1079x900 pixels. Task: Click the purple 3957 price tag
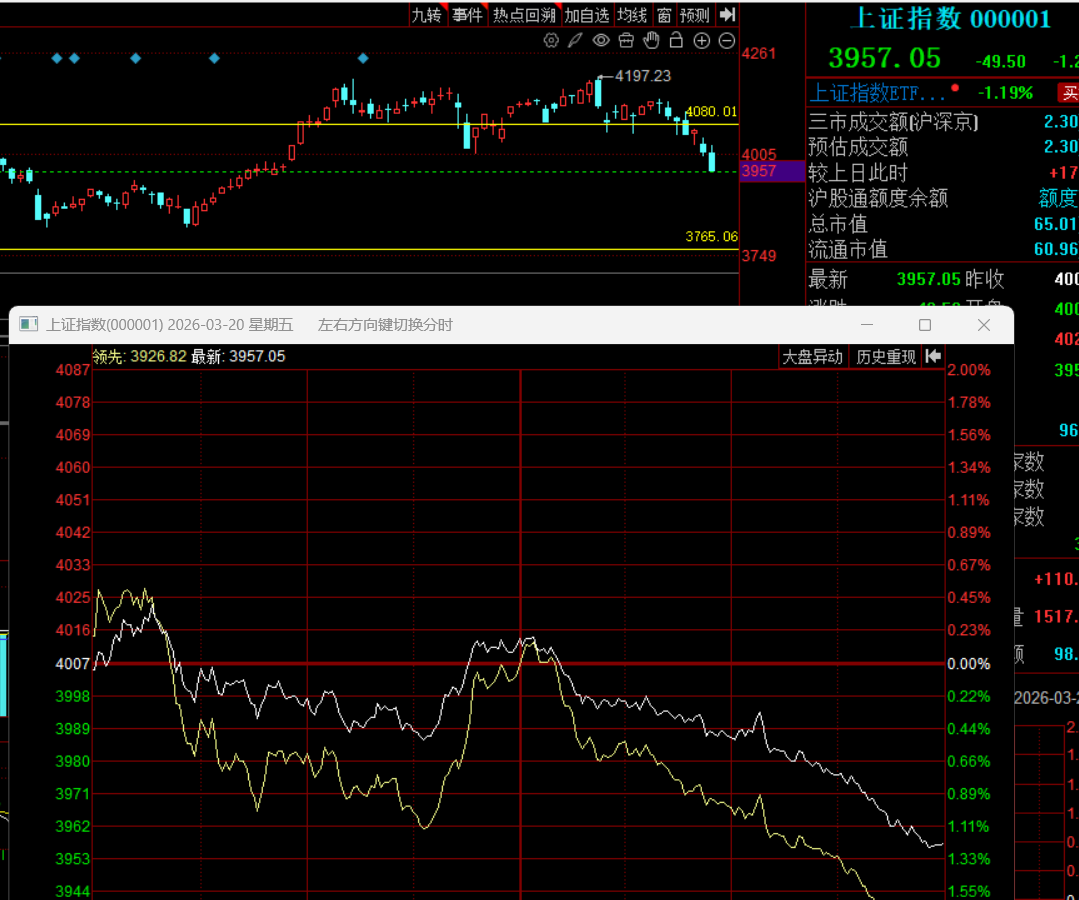pos(772,171)
